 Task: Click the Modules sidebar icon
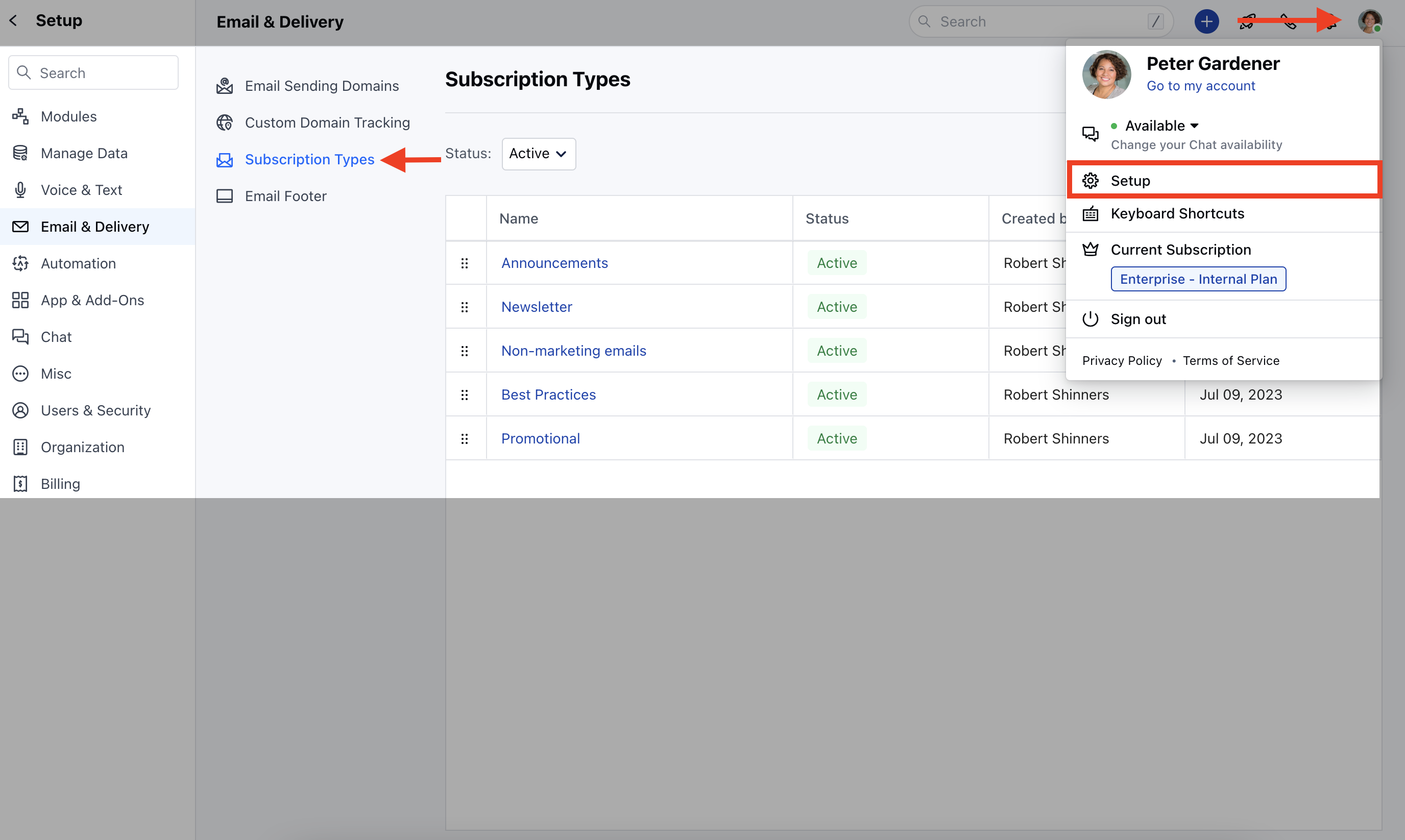click(x=20, y=116)
